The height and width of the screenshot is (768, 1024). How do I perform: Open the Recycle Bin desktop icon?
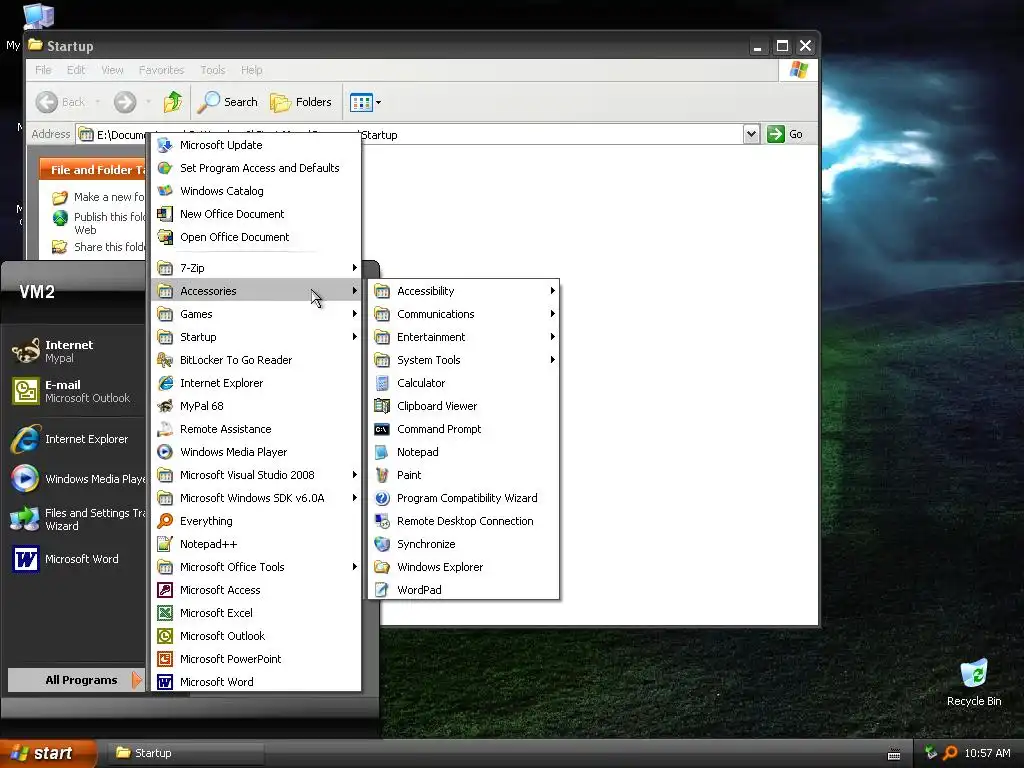[x=974, y=683]
